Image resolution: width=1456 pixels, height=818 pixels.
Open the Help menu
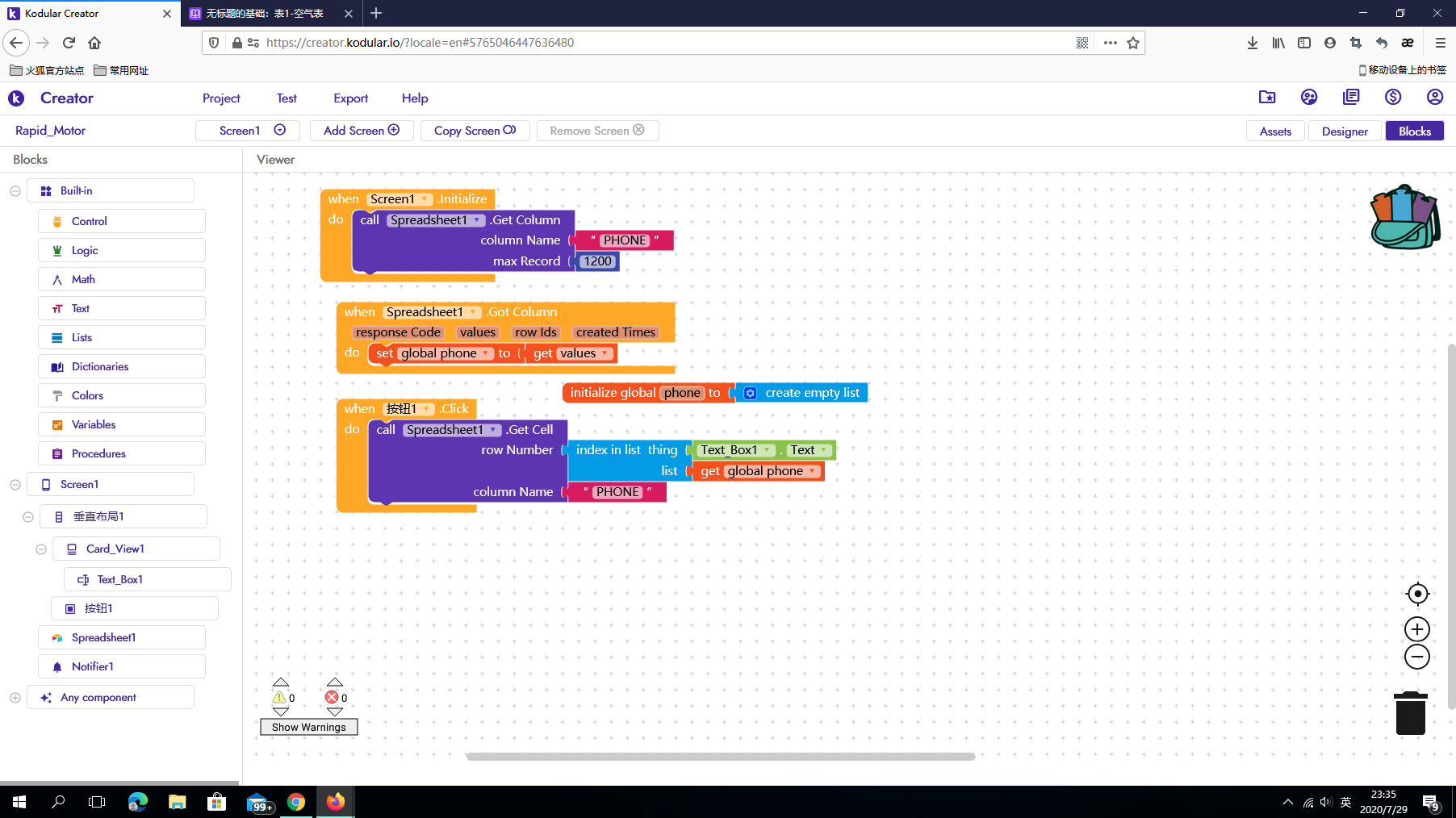(415, 98)
